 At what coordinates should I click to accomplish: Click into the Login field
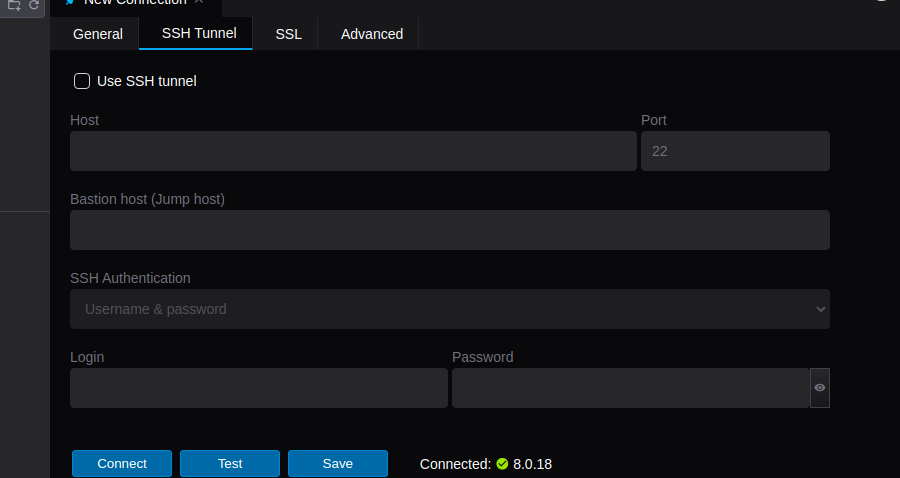(258, 388)
